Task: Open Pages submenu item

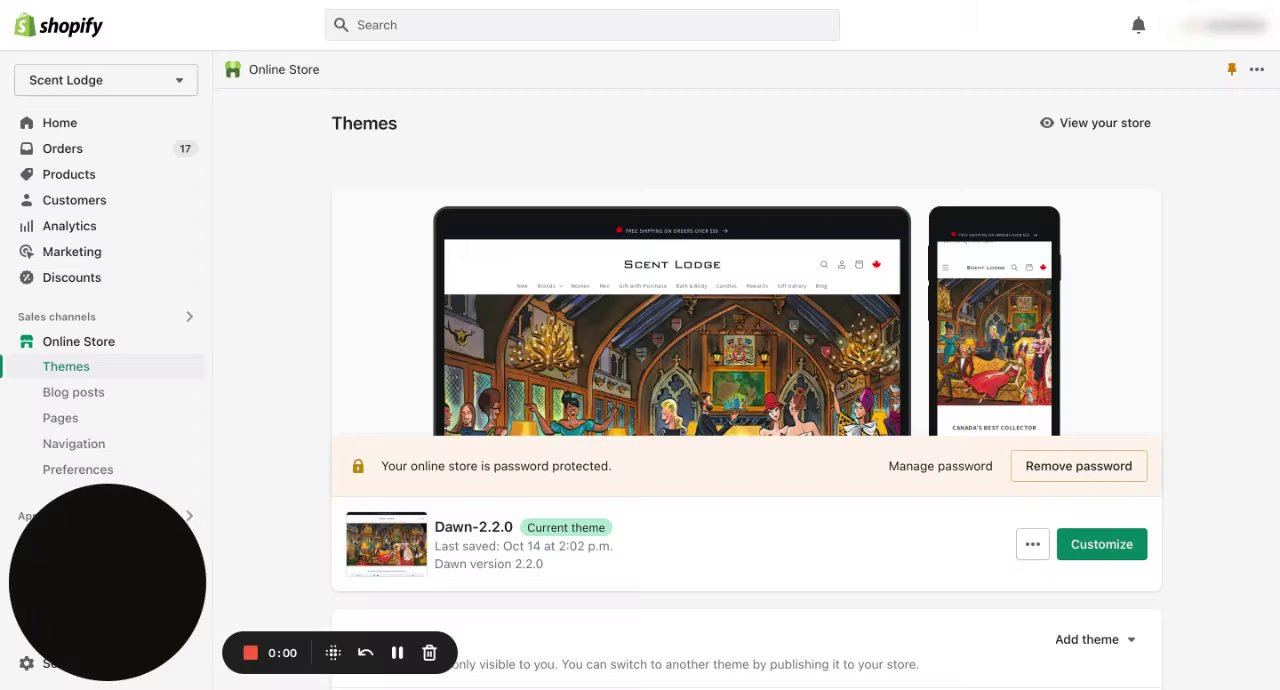Action: pyautogui.click(x=60, y=418)
